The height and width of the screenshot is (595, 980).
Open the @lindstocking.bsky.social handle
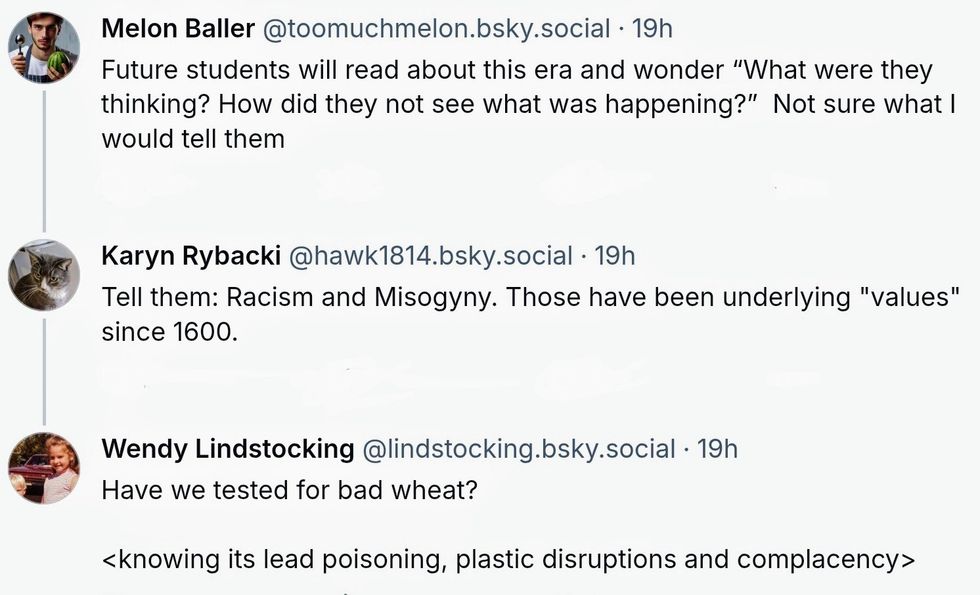tap(517, 449)
